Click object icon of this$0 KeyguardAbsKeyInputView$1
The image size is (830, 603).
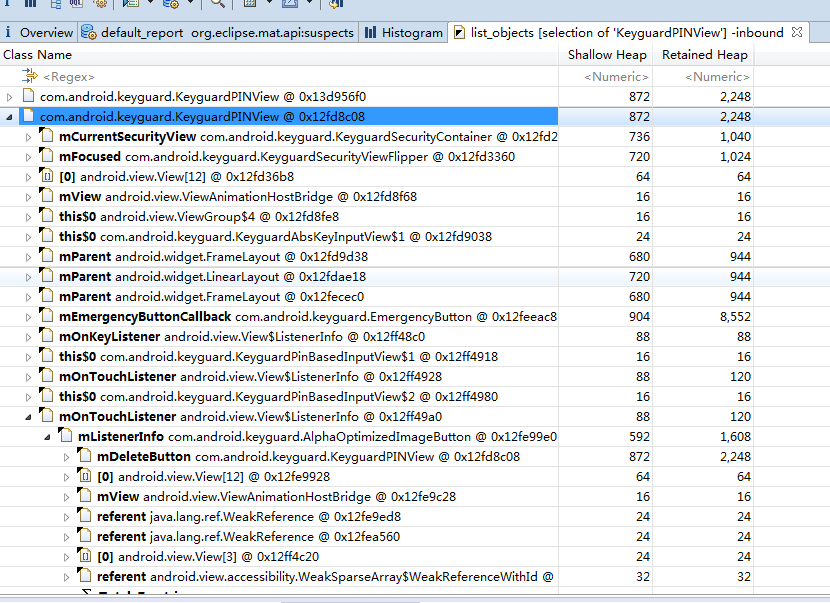tap(47, 236)
